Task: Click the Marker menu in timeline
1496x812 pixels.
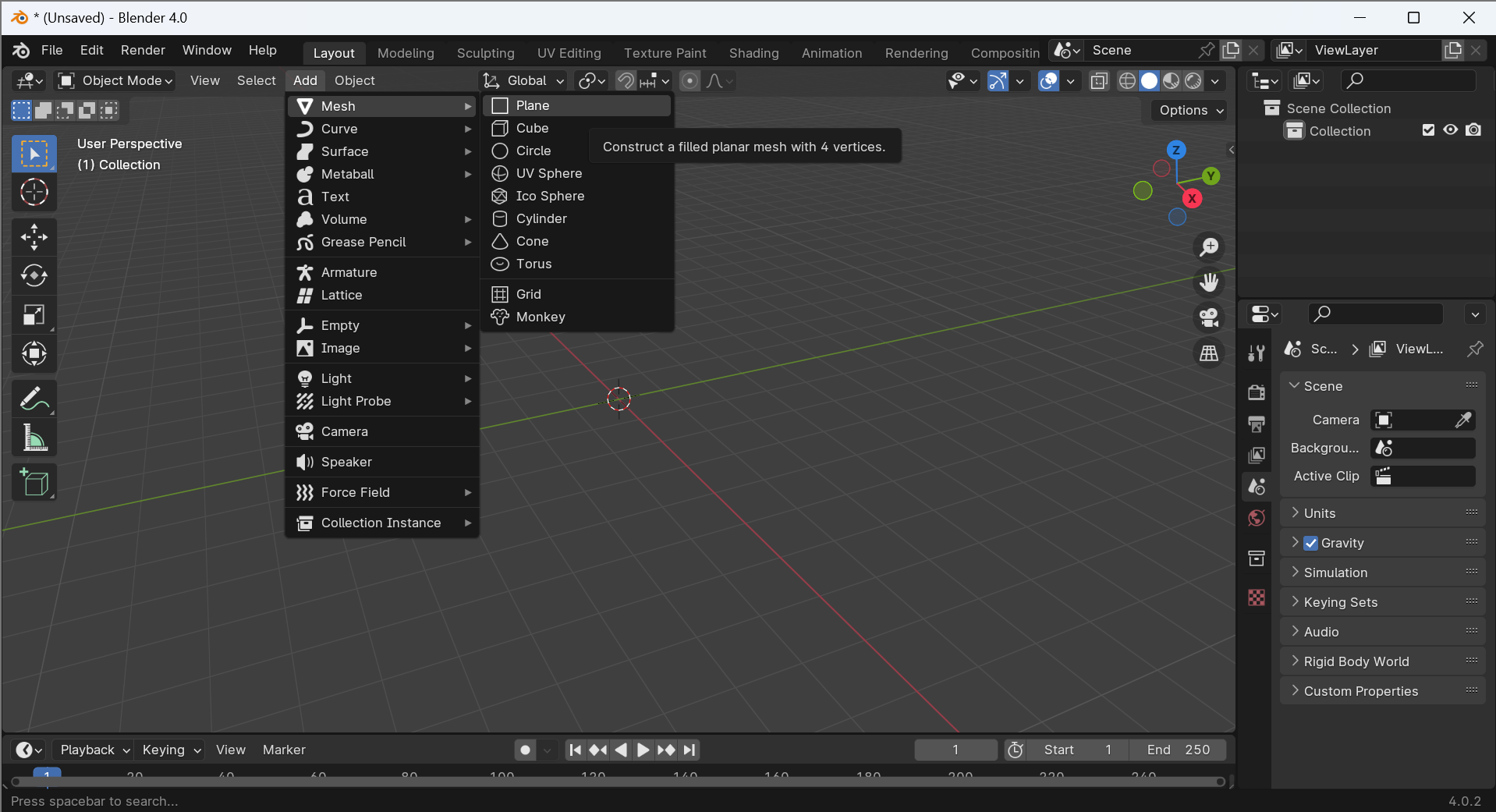Action: [x=284, y=750]
